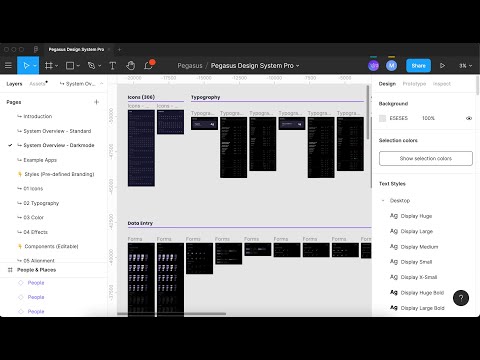
Task: Open the shape tools dropdown arrow
Action: pyautogui.click(x=78, y=66)
